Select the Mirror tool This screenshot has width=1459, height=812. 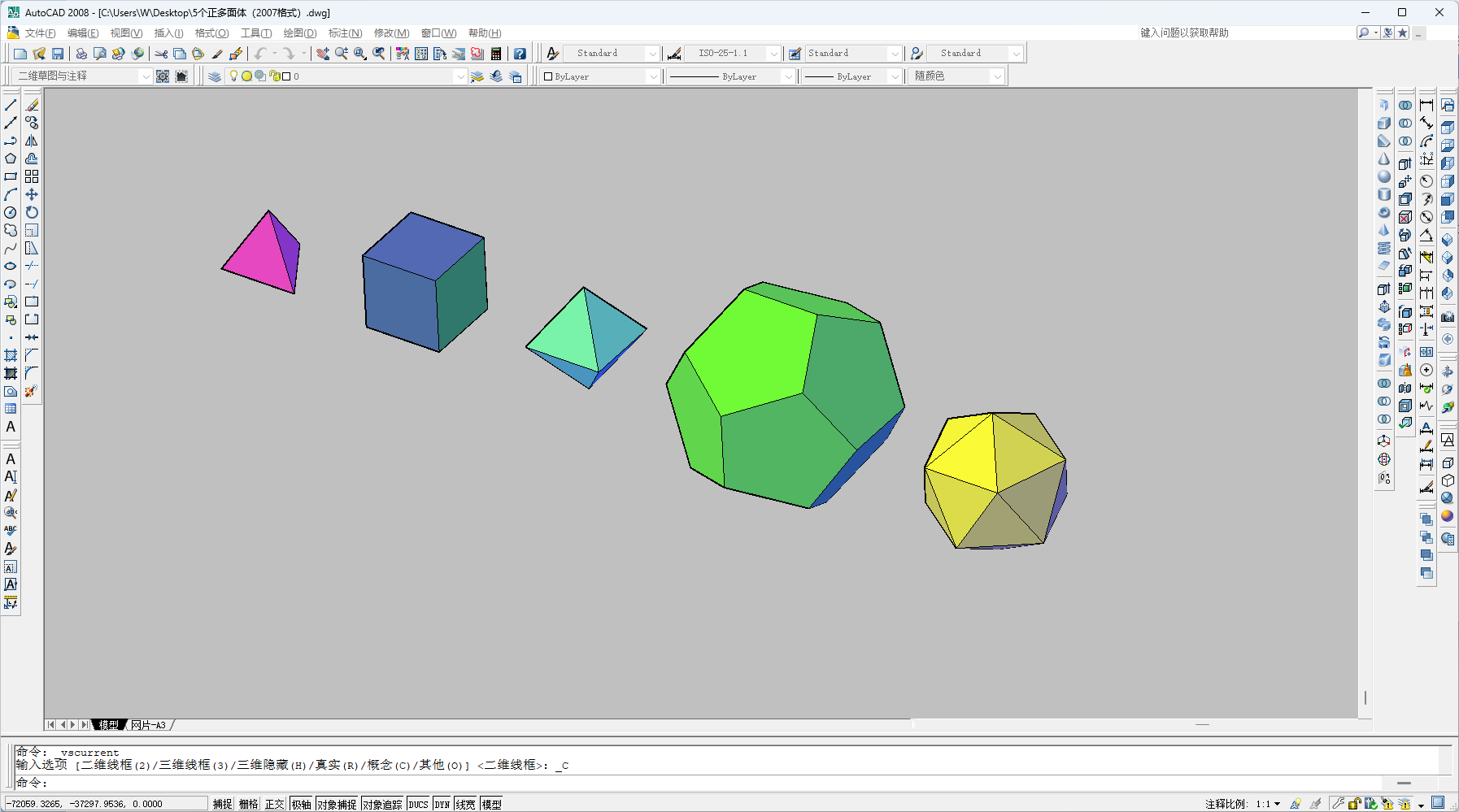point(32,141)
